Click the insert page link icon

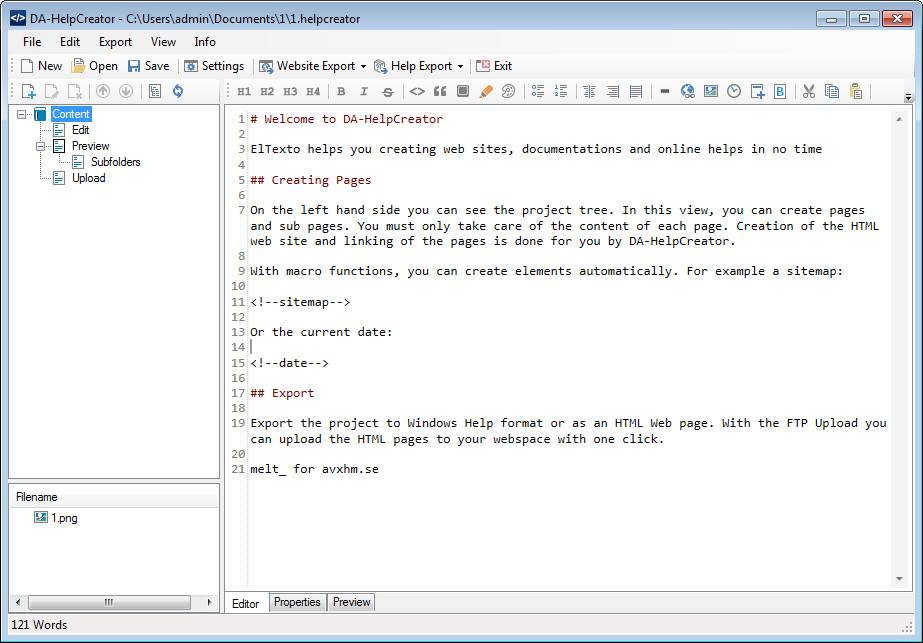click(757, 91)
